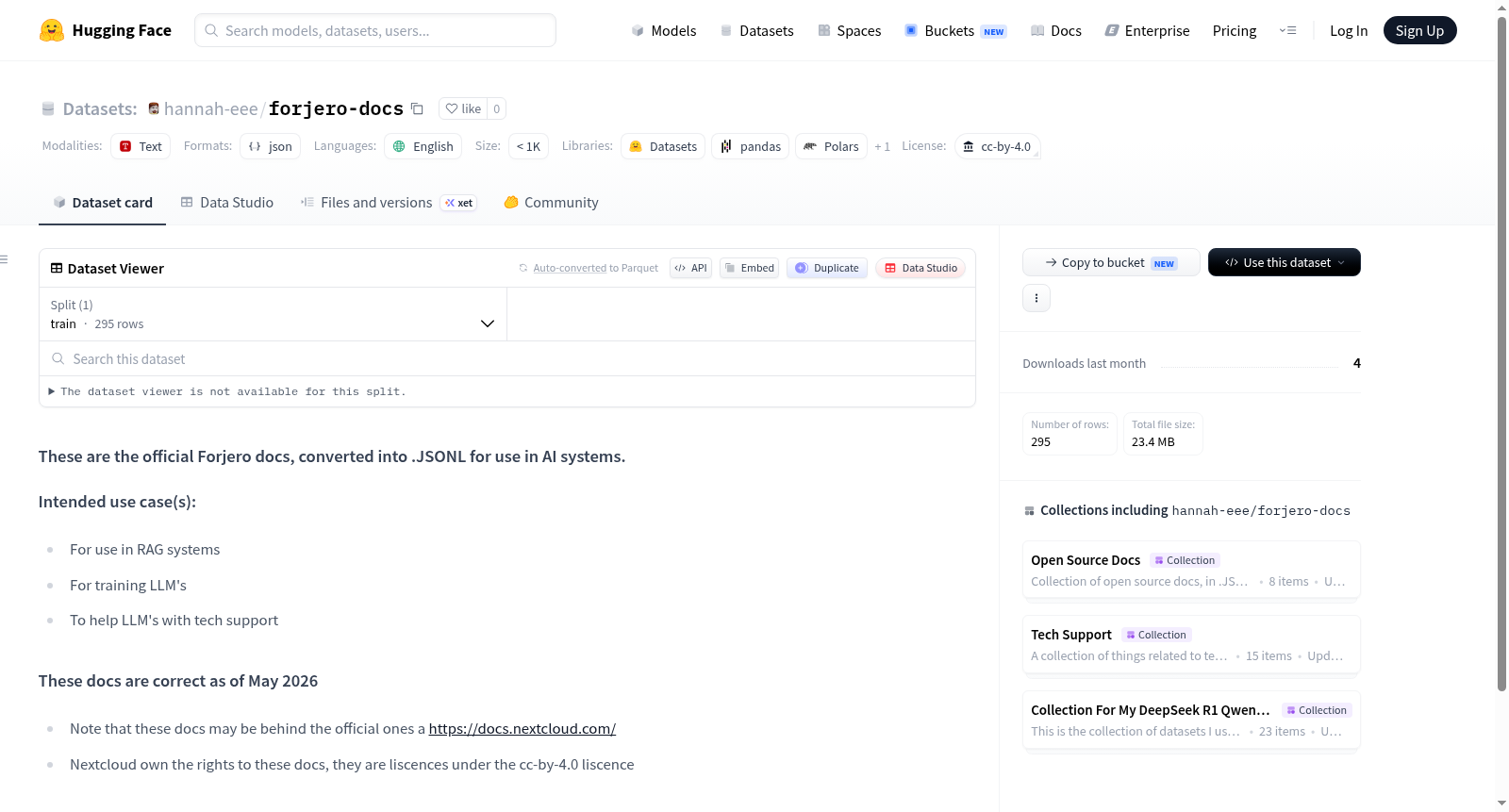The width and height of the screenshot is (1509, 812).
Task: Click the API button in Dataset Viewer
Action: tap(690, 268)
